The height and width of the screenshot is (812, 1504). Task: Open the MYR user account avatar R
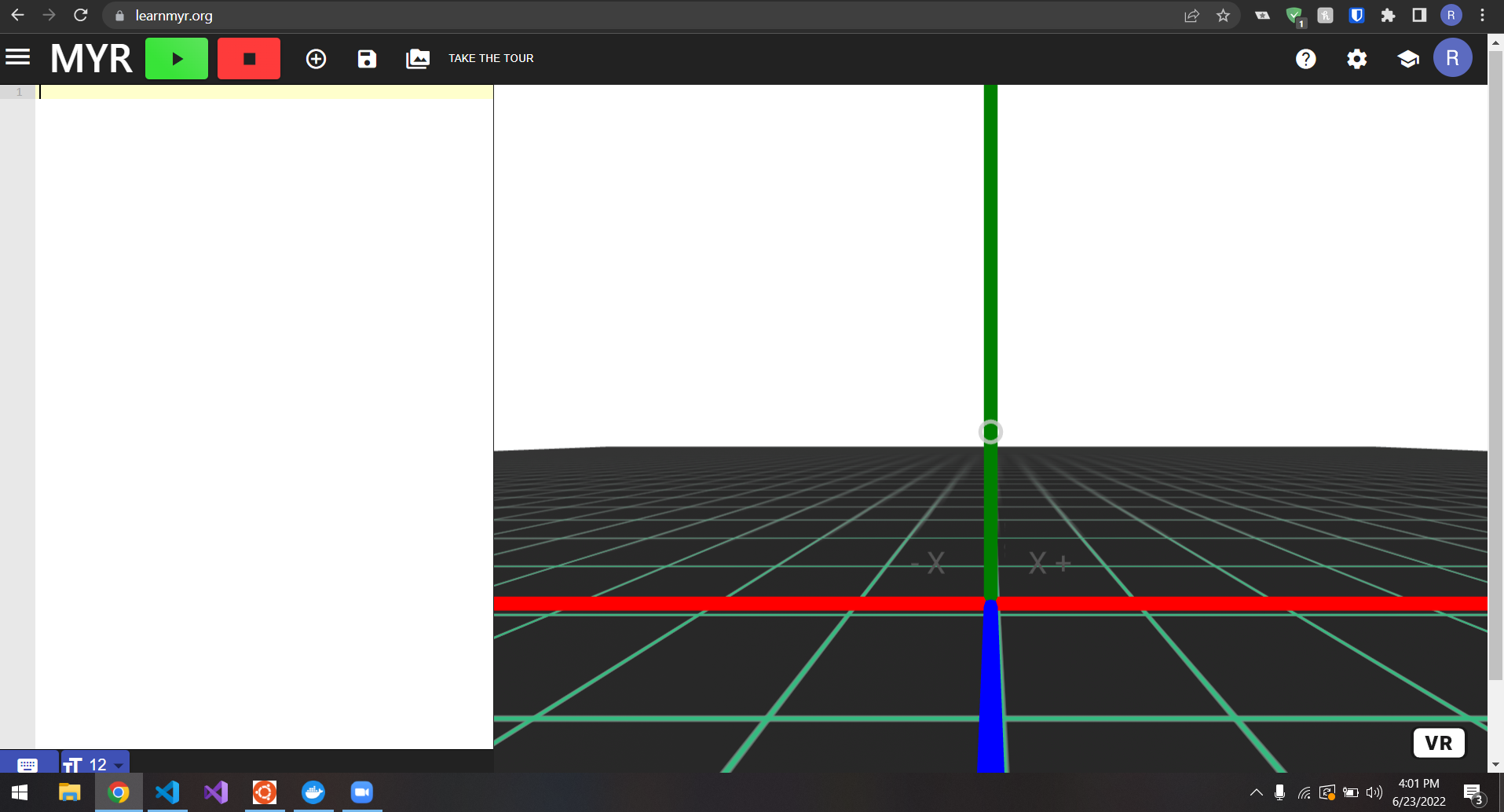[x=1452, y=58]
